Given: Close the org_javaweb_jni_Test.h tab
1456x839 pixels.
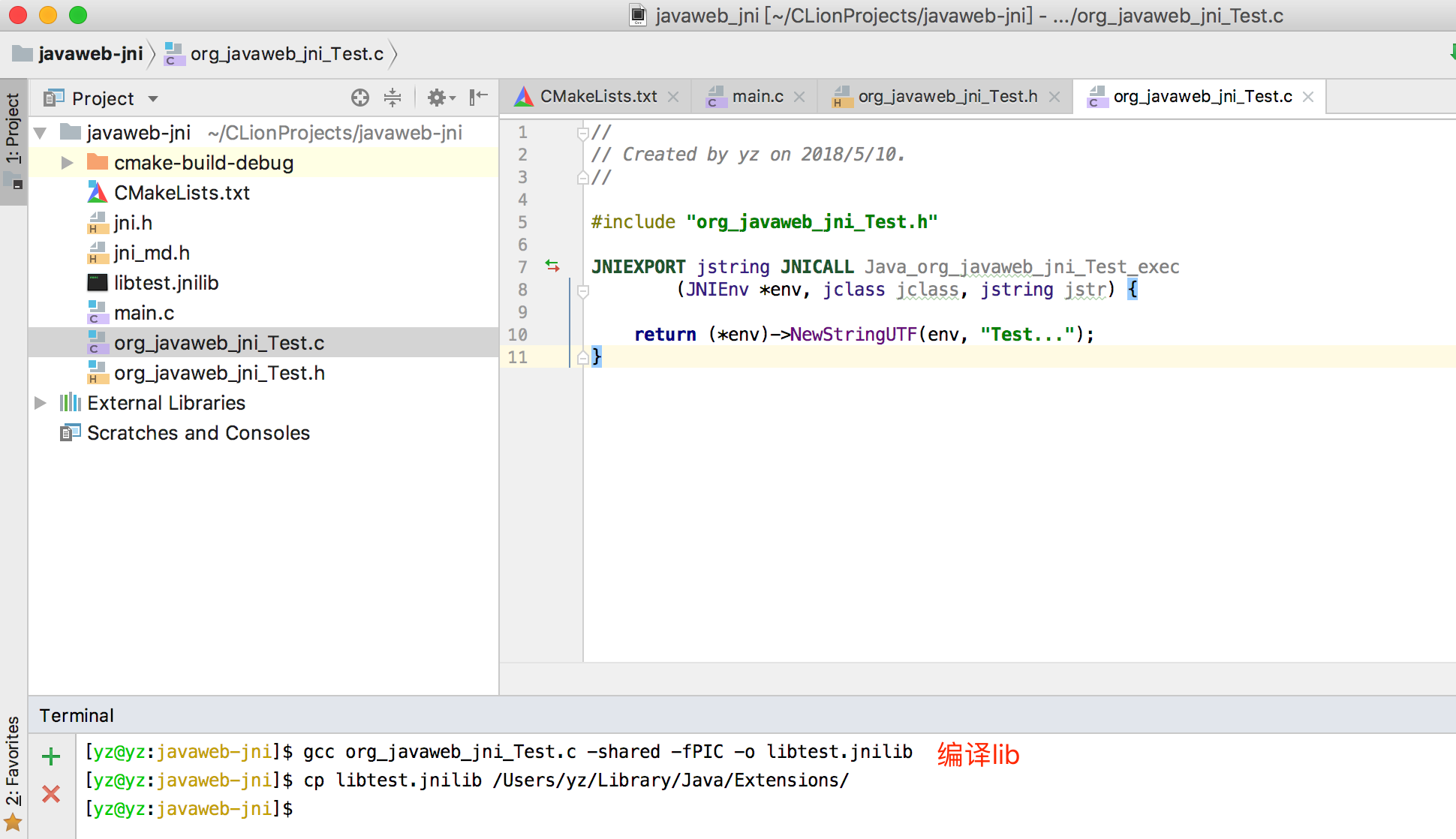Looking at the screenshot, I should pos(1054,97).
